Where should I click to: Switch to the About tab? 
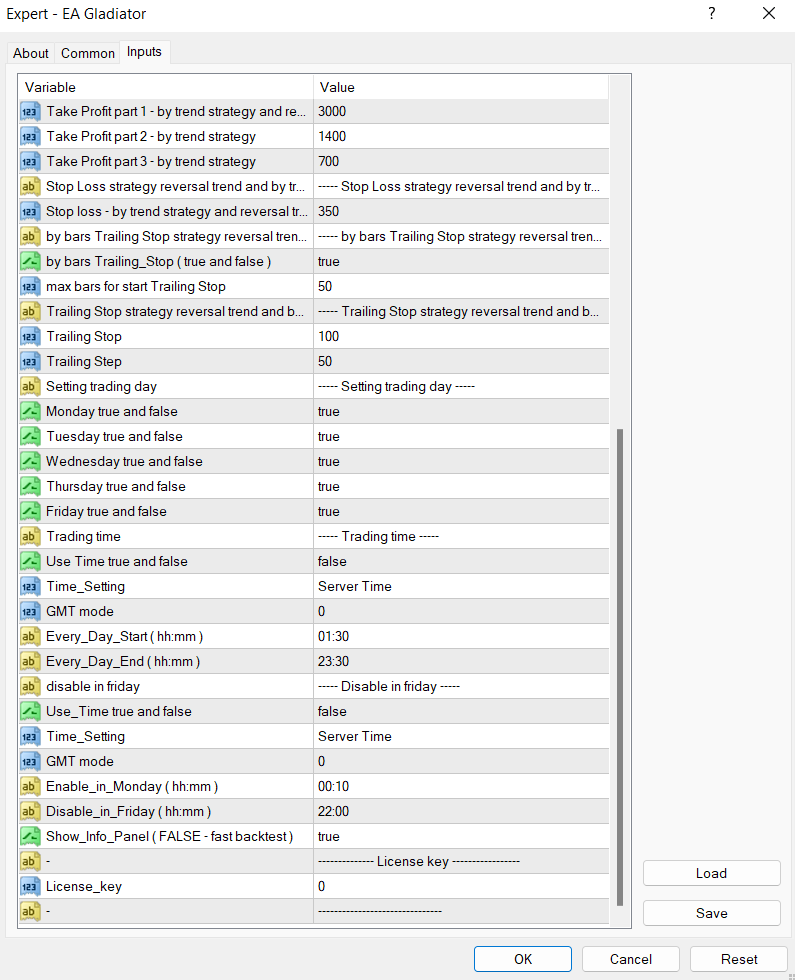31,53
